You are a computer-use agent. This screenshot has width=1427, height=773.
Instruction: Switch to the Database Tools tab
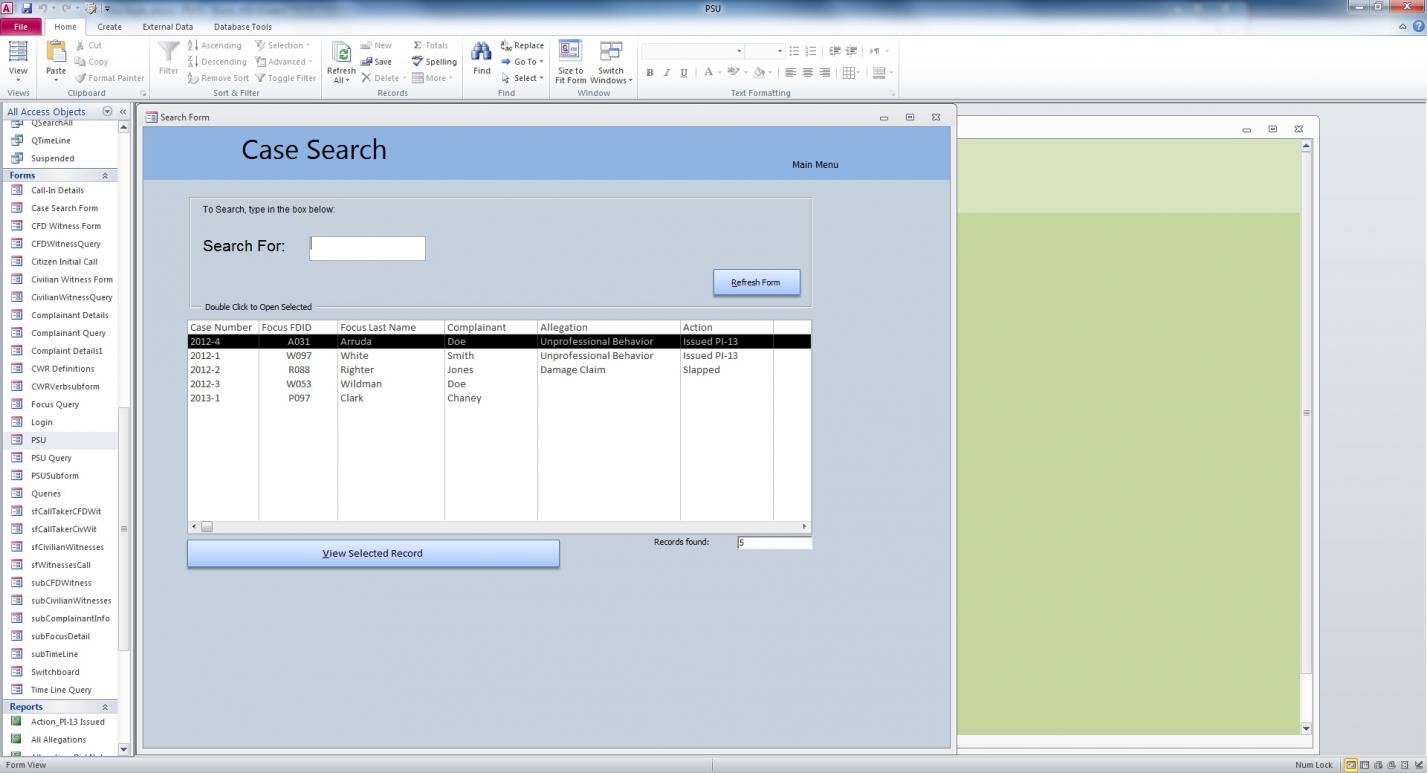tap(243, 27)
